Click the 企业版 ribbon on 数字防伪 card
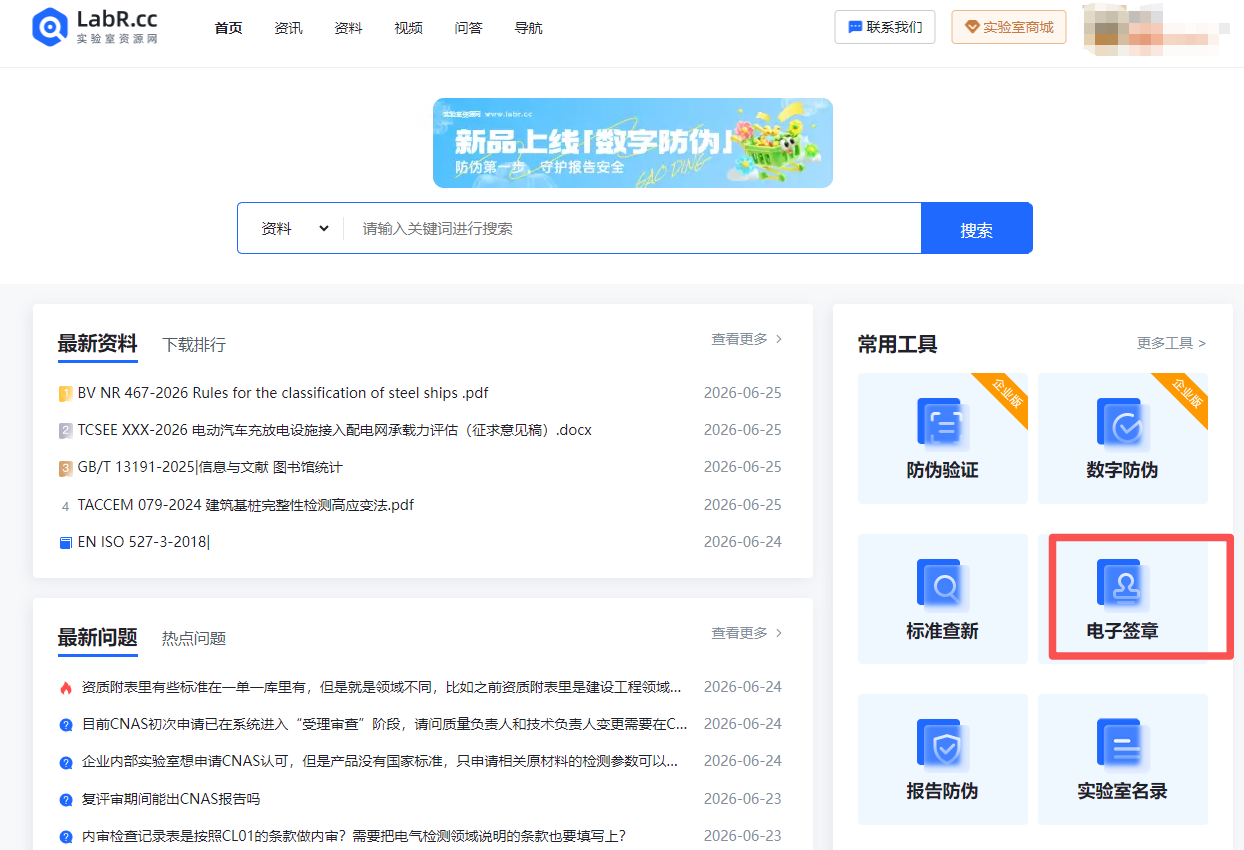The height and width of the screenshot is (850, 1244). pos(1184,397)
